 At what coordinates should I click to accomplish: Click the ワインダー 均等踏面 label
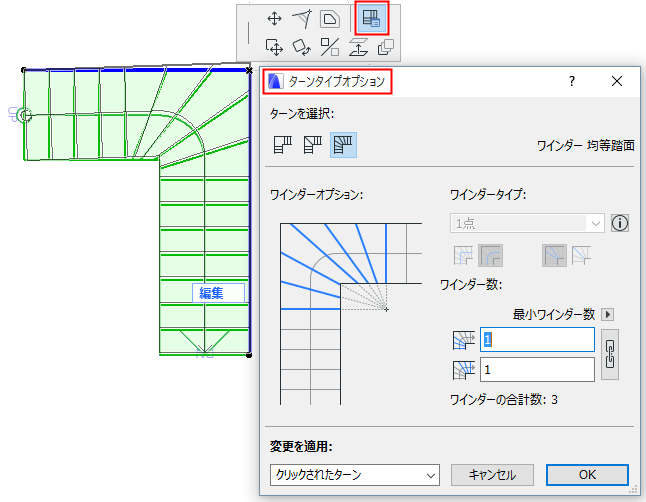(x=585, y=145)
